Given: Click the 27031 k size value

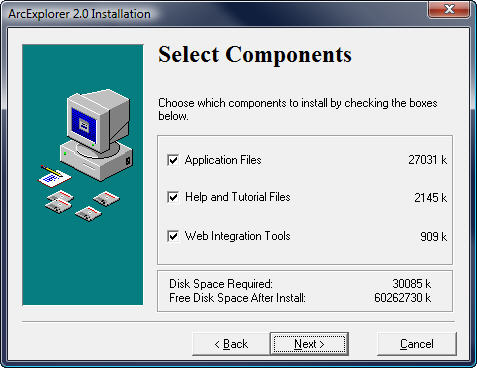Looking at the screenshot, I should [428, 160].
